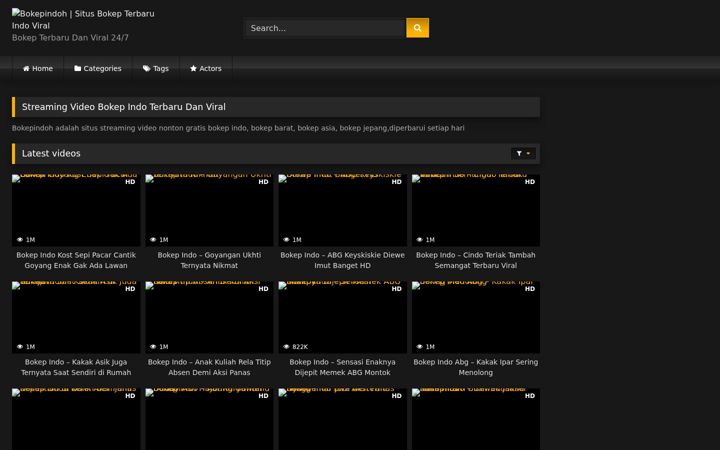720x450 pixels.
Task: Click the Bokepindoh site logo link
Action: coord(83,19)
